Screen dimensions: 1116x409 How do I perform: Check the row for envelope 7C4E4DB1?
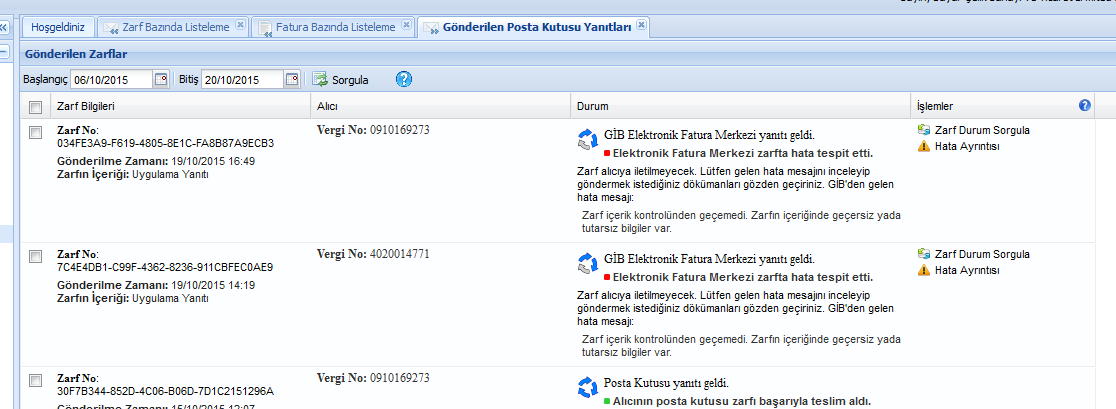tap(36, 257)
